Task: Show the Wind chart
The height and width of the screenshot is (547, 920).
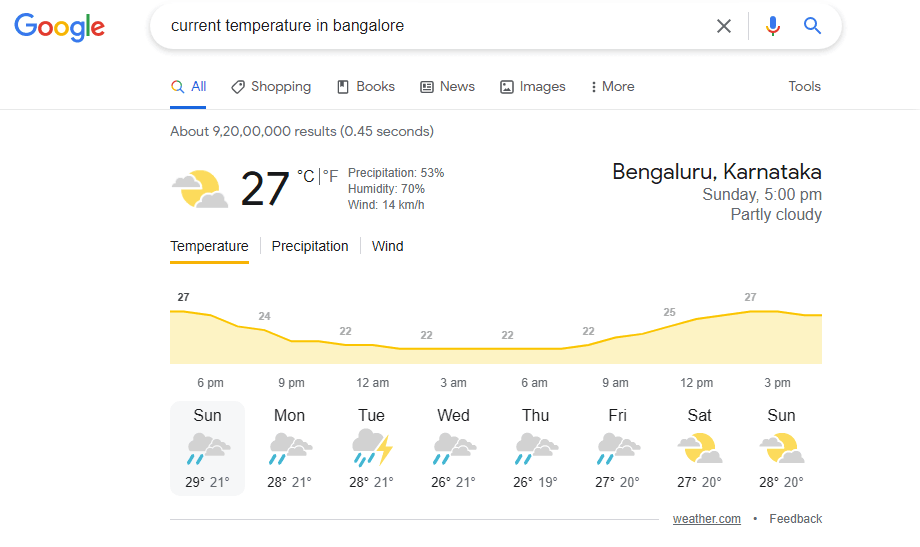Action: [387, 246]
